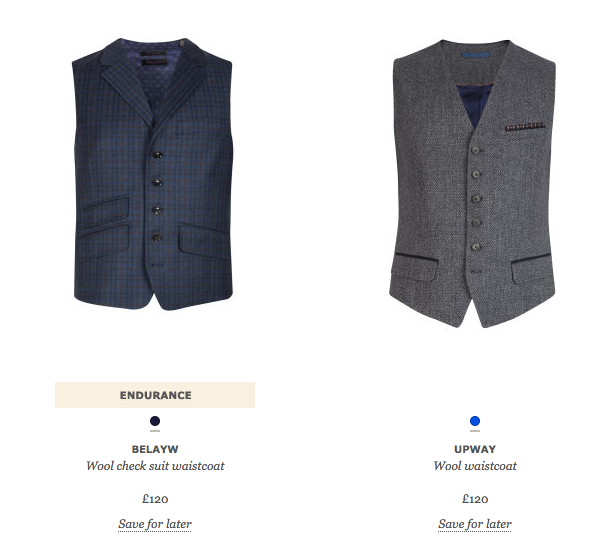Screen dimensions: 610x551
Task: Click the £120 price under BELAYW
Action: click(155, 499)
